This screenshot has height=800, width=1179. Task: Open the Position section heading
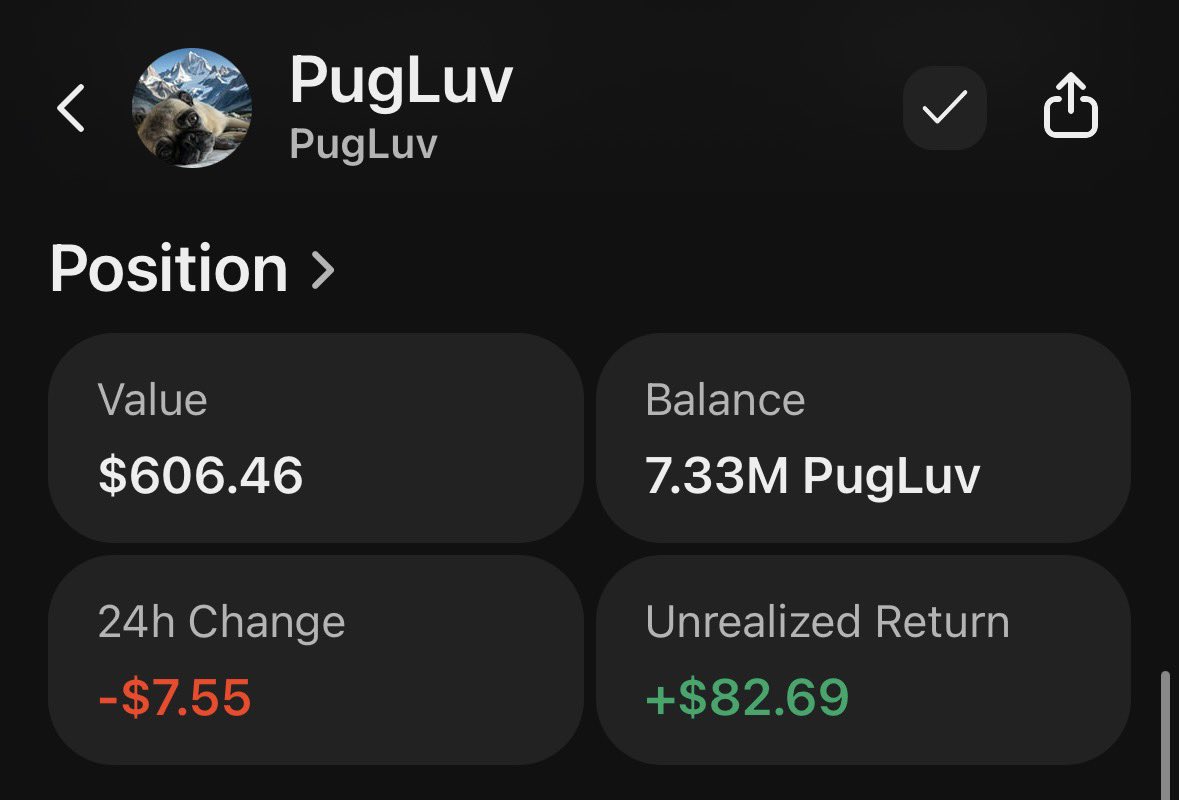168,270
